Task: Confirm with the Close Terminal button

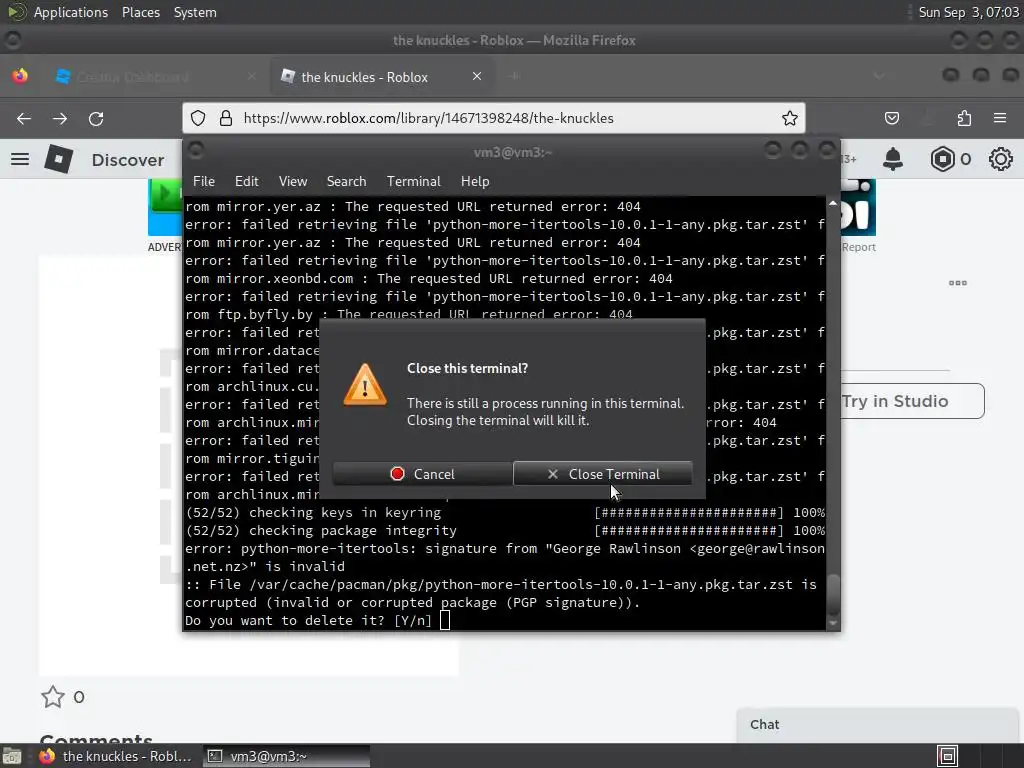Action: 603,474
